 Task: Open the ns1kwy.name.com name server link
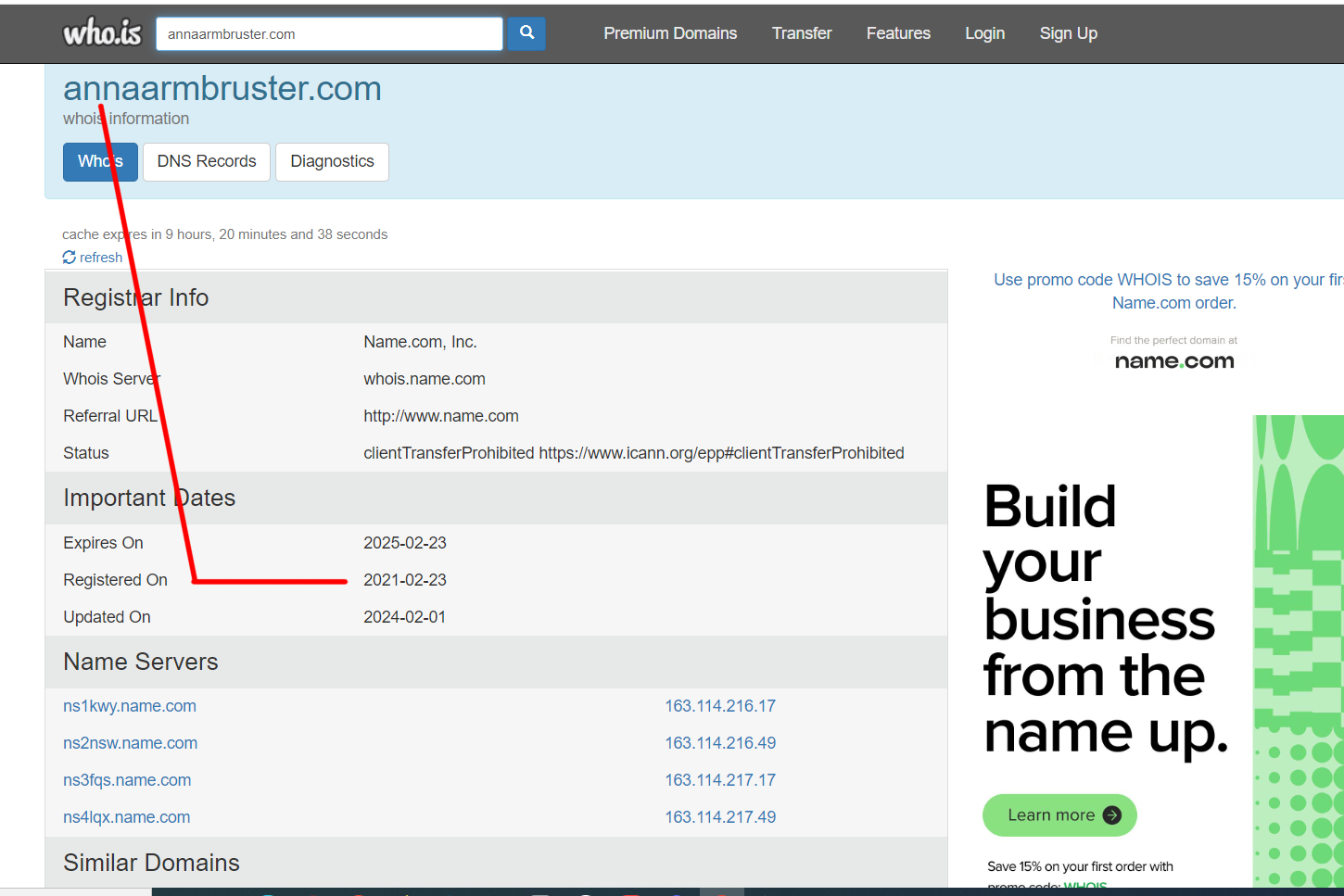tap(130, 706)
